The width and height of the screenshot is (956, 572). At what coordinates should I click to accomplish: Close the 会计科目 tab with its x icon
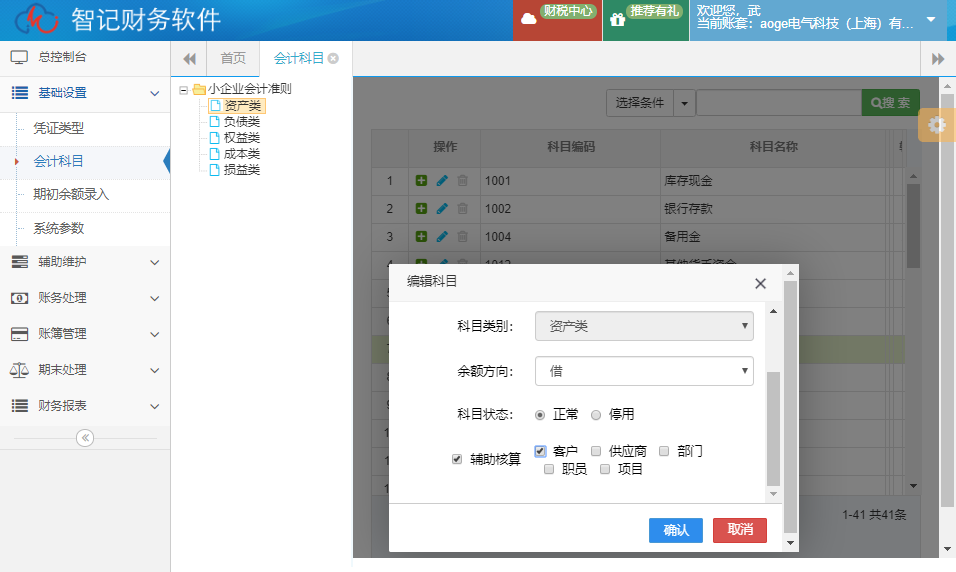click(x=333, y=59)
